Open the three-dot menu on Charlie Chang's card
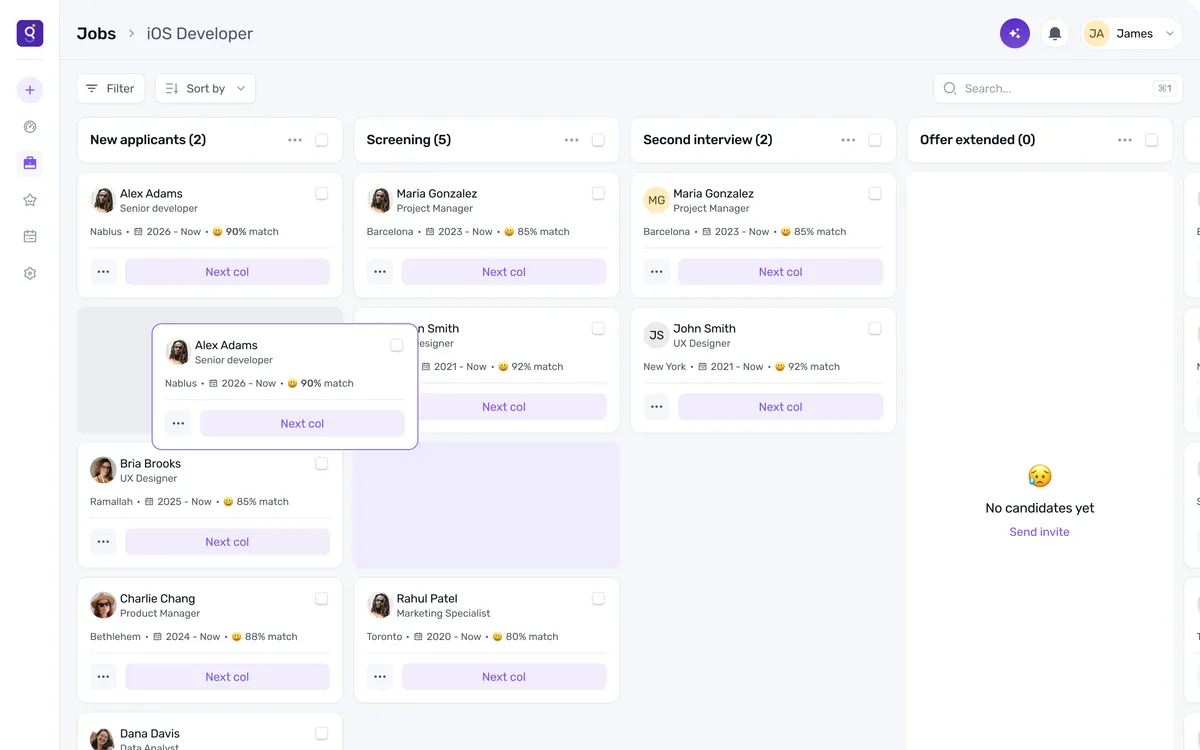 pyautogui.click(x=103, y=677)
